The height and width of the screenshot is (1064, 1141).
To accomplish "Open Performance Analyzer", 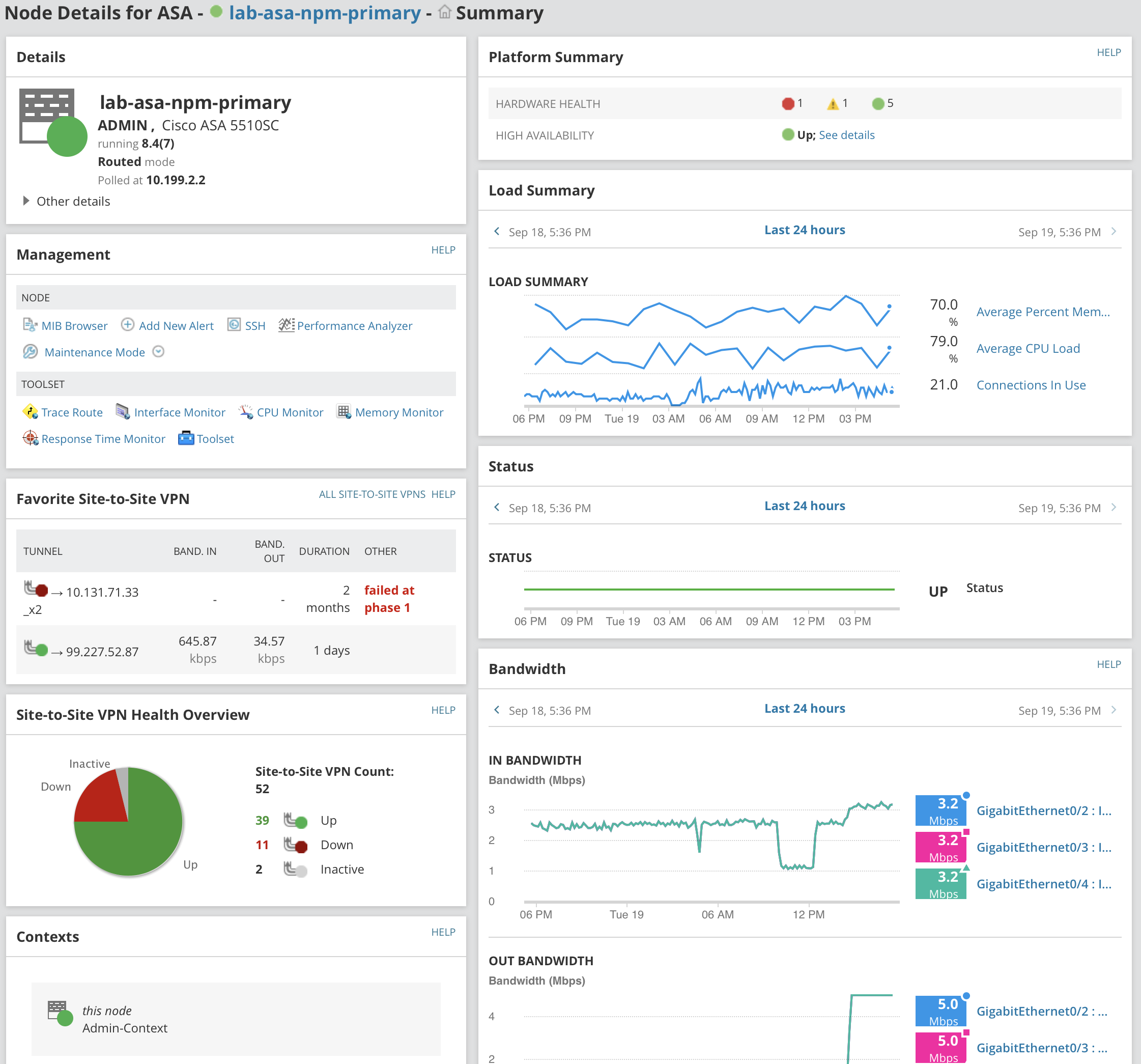I will [x=355, y=326].
